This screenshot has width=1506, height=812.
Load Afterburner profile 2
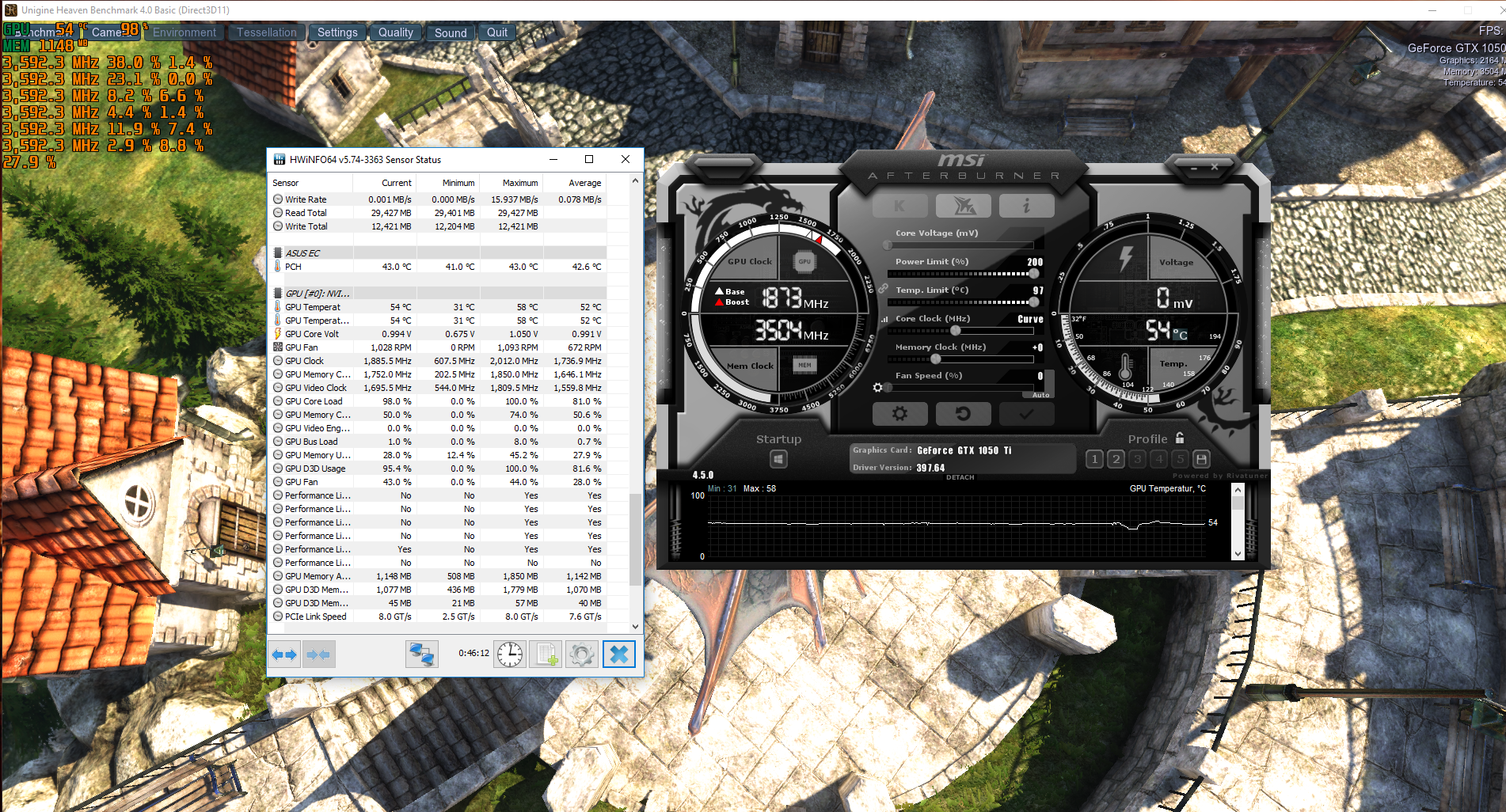click(x=1116, y=459)
